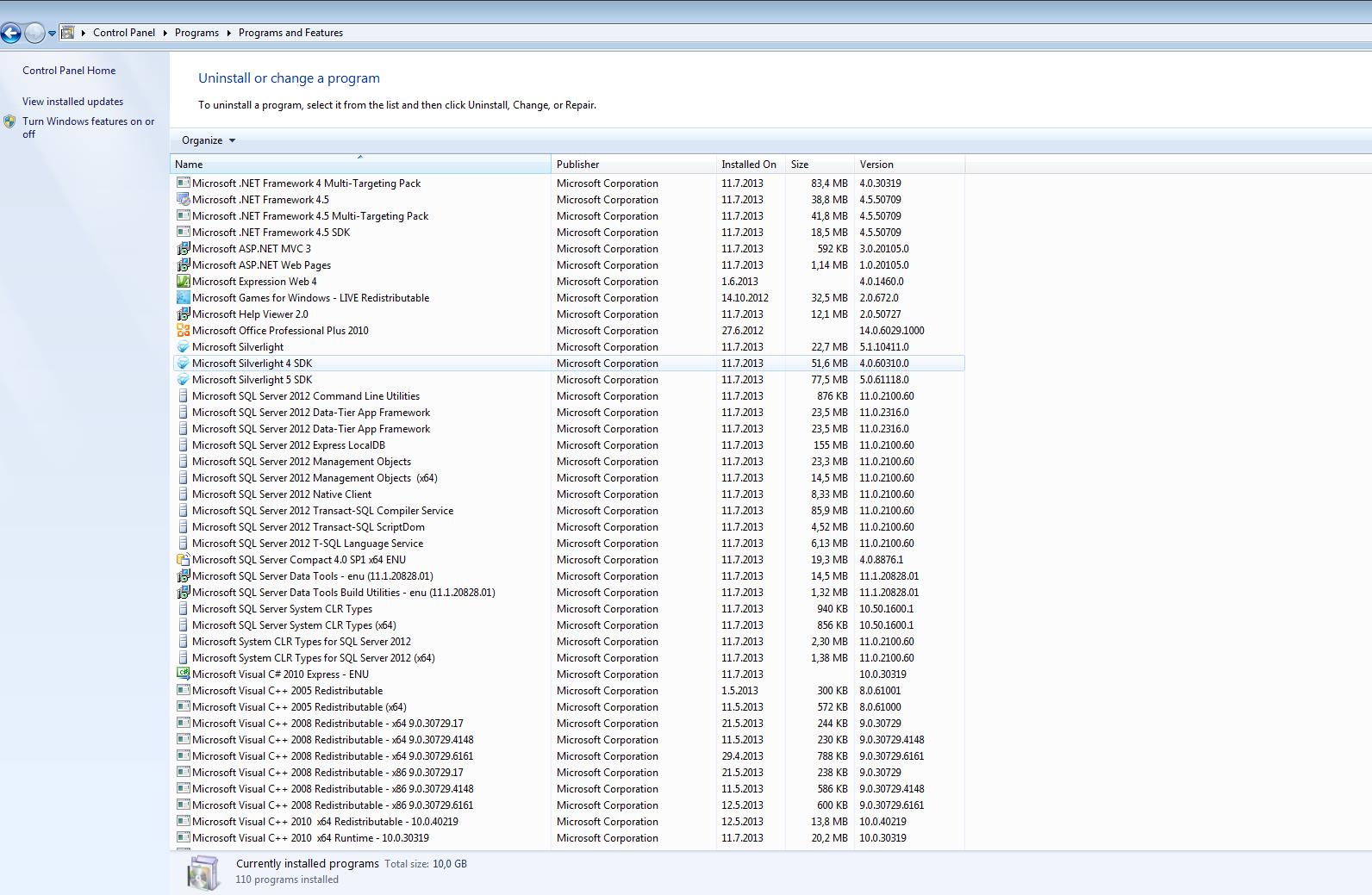Click Control Panel in the breadcrumb

124,33
